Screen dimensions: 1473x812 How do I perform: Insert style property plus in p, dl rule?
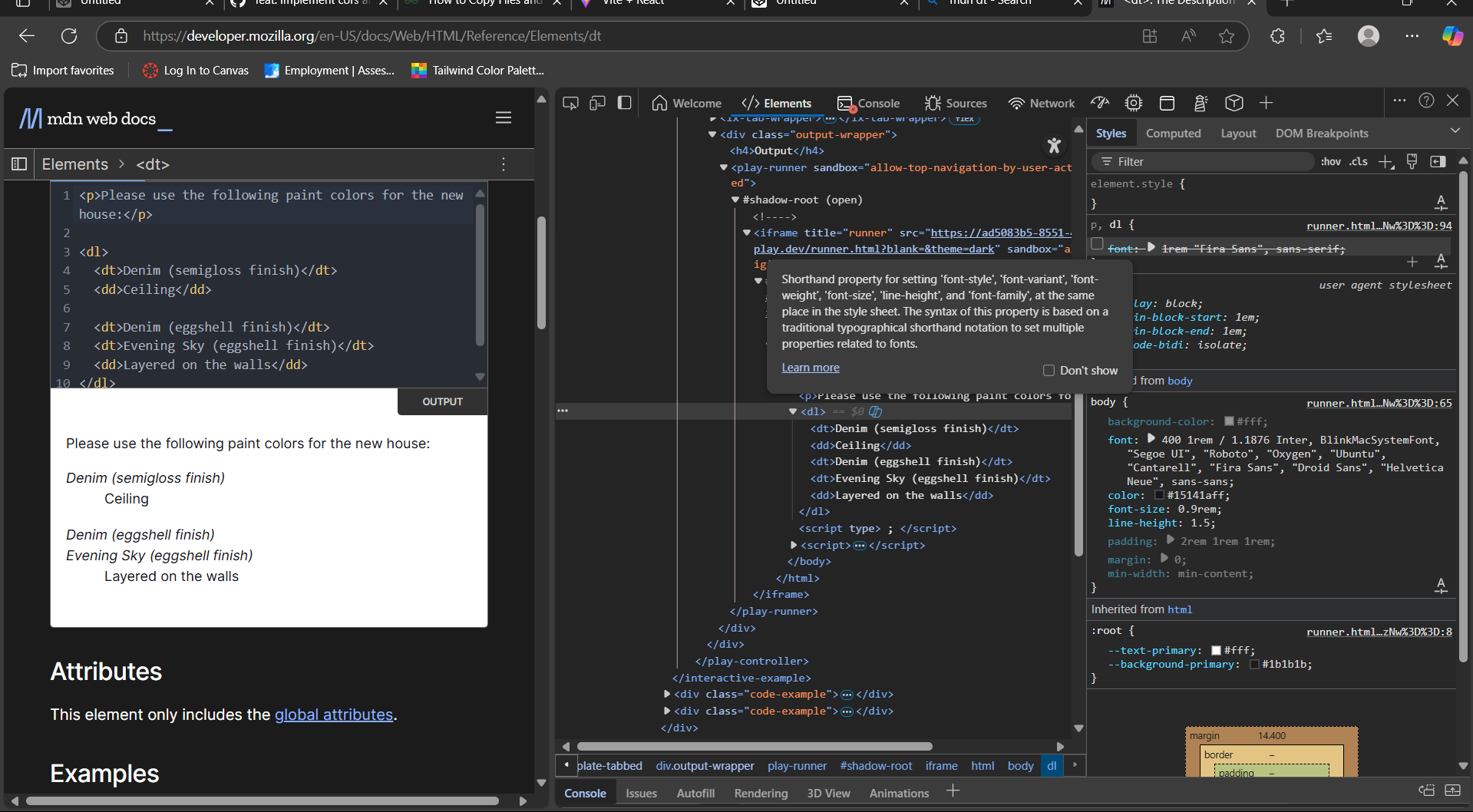[1412, 262]
